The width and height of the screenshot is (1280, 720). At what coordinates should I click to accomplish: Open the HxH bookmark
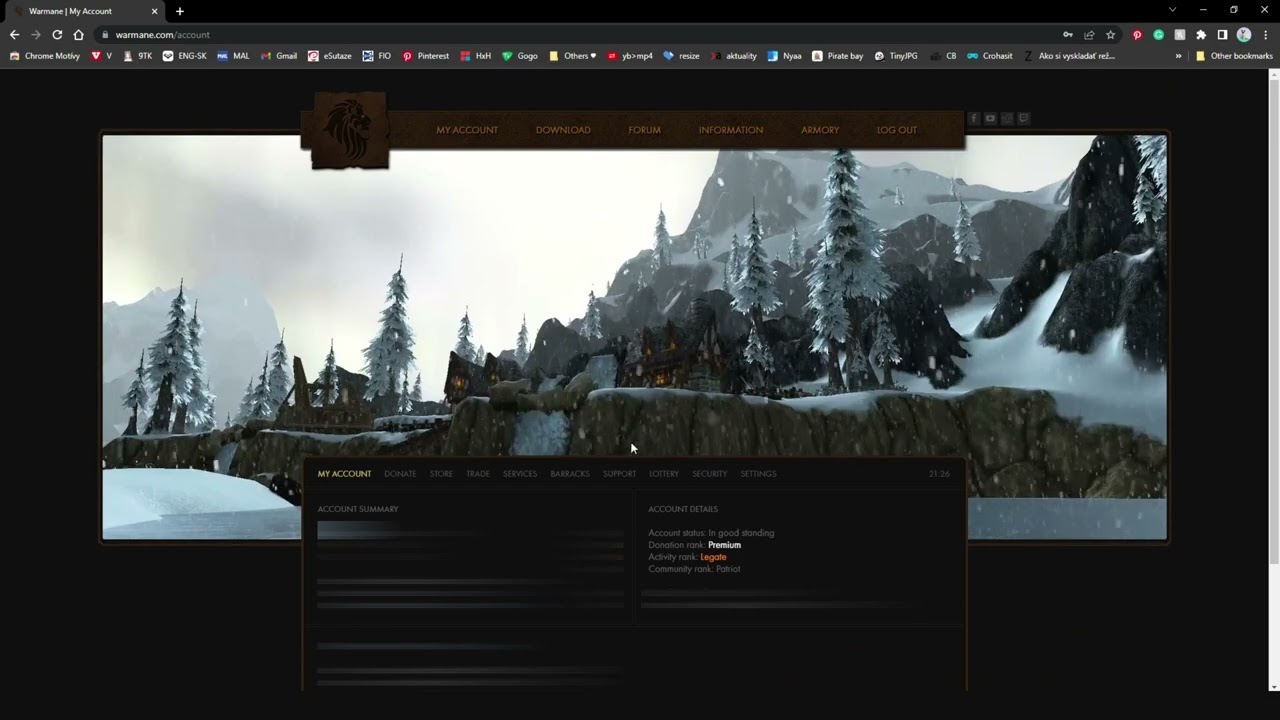475,56
